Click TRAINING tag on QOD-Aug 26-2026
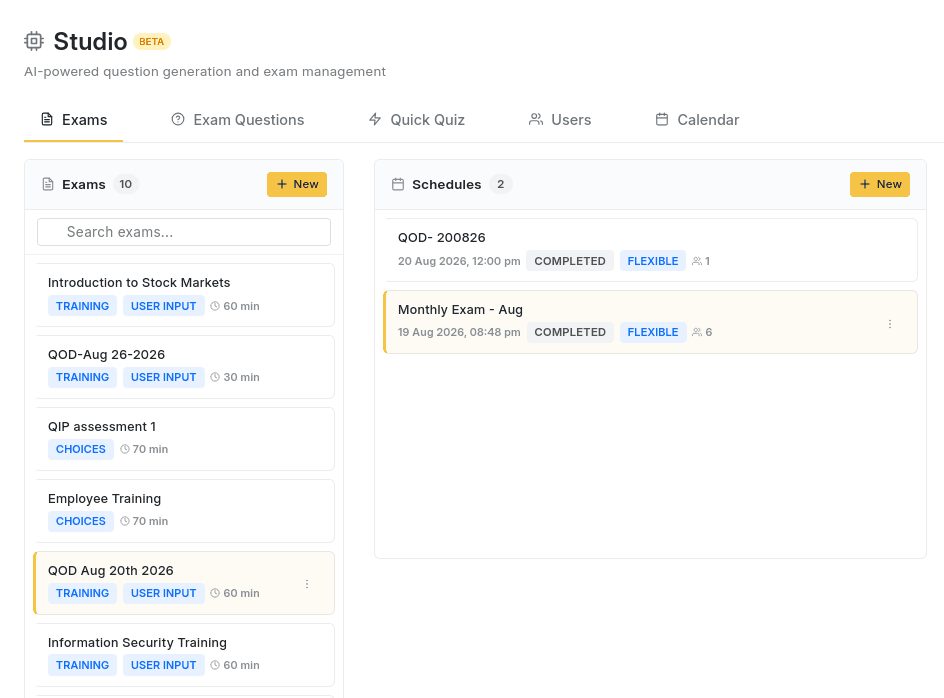The image size is (944, 698). pyautogui.click(x=82, y=377)
